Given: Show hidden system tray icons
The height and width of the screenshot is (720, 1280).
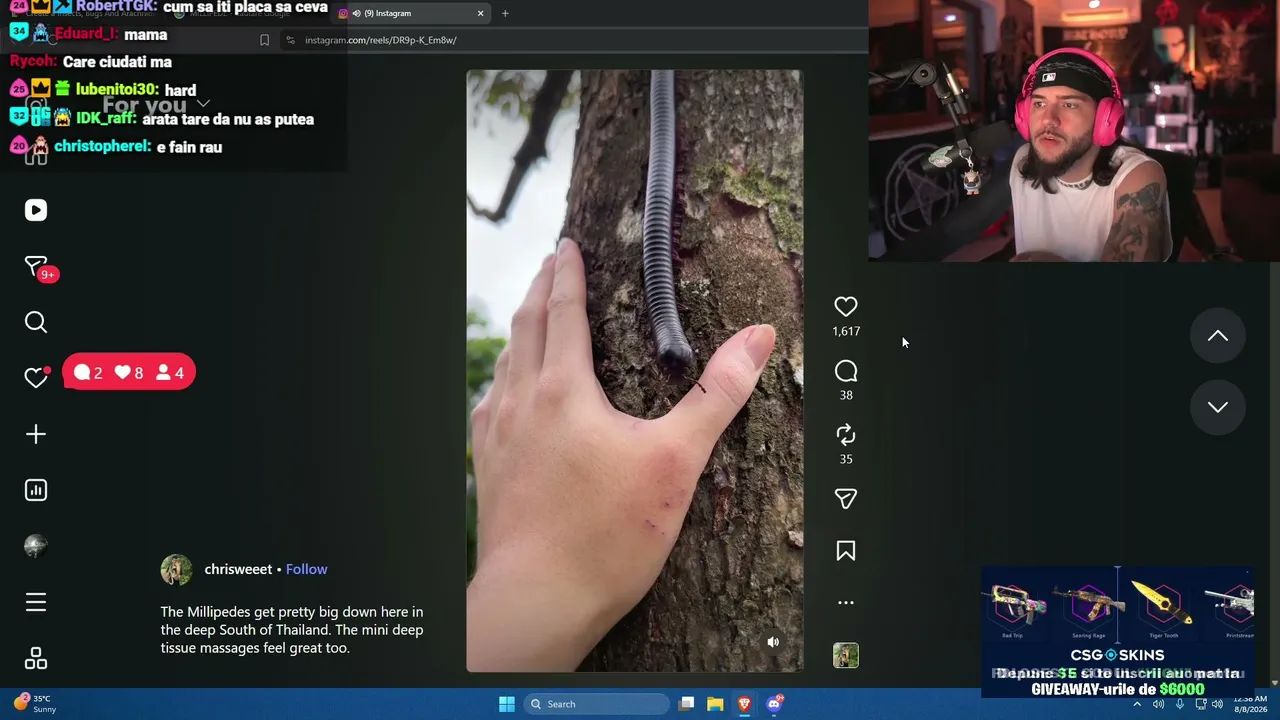Looking at the screenshot, I should [1137, 704].
